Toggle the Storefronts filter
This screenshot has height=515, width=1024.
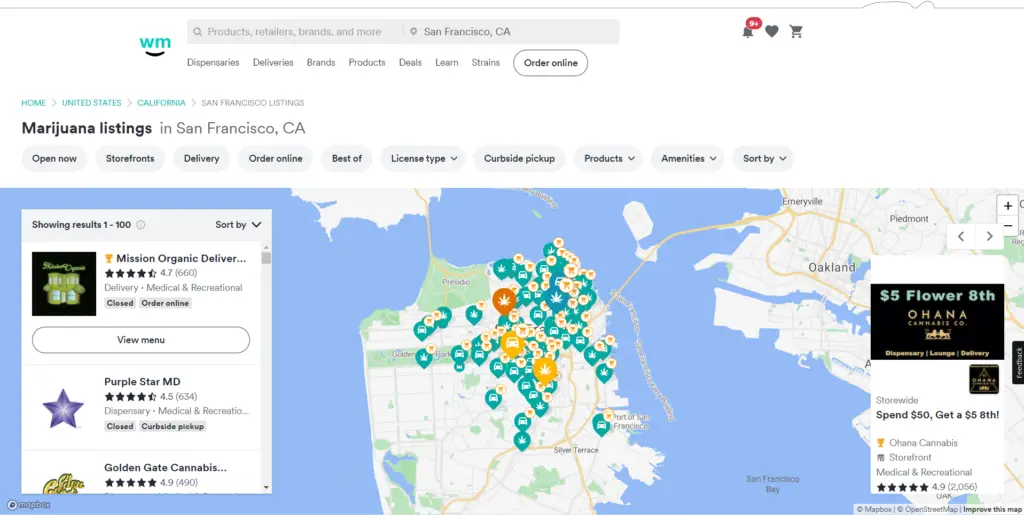(x=130, y=159)
